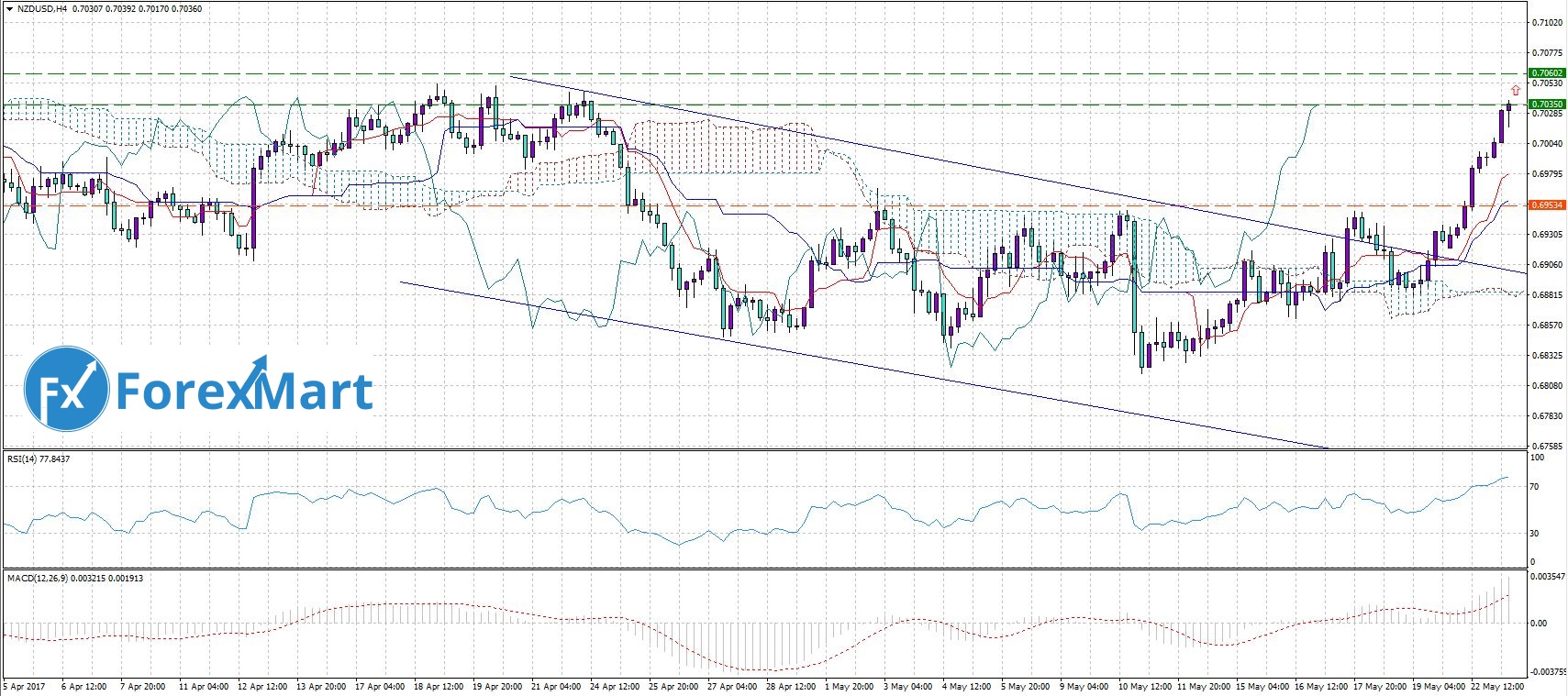Click the 0.70040 price axis label

(x=1547, y=144)
